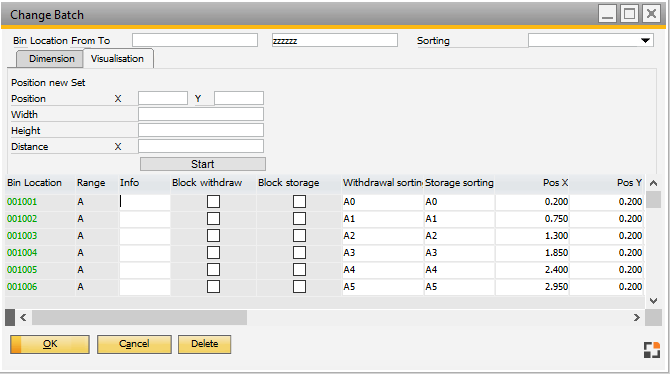Open bin location 001002 link
This screenshot has height=374, width=670.
[x=22, y=219]
